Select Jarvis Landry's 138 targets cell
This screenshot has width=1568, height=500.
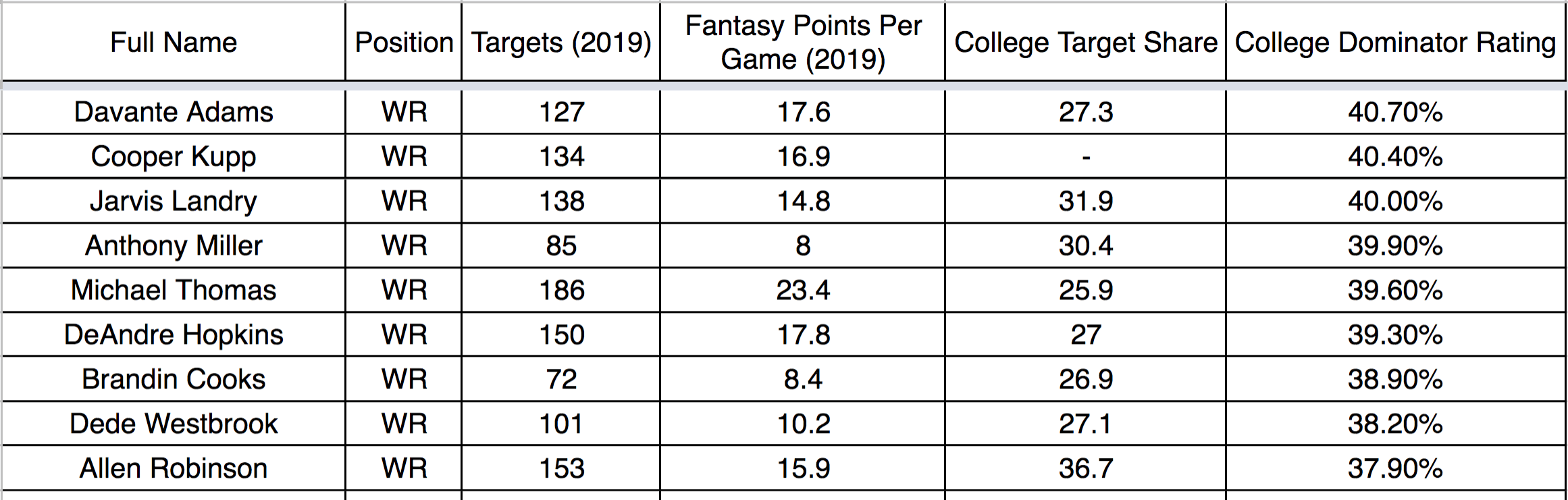coord(561,201)
